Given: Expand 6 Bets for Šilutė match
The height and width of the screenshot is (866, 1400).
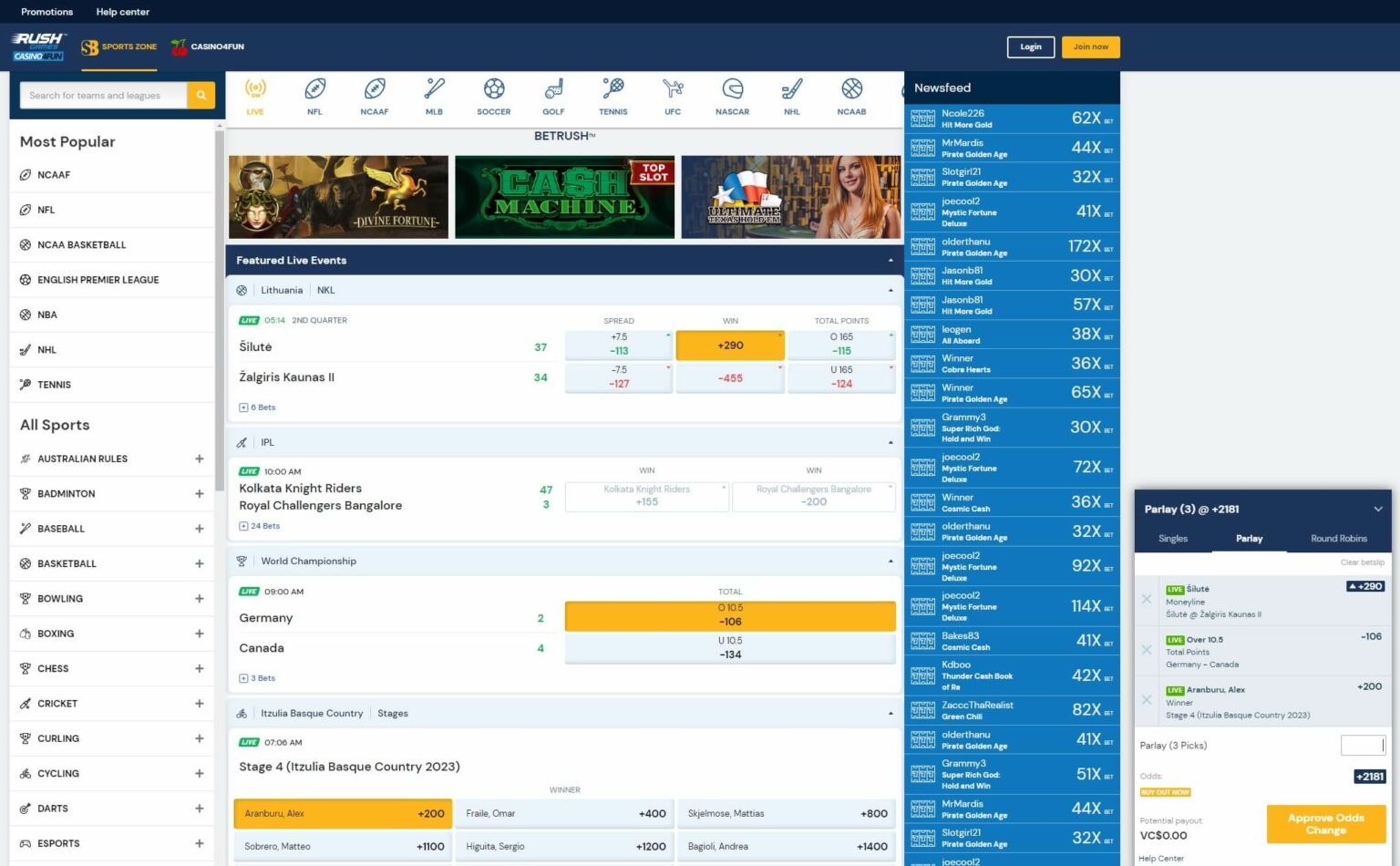Looking at the screenshot, I should pyautogui.click(x=257, y=407).
